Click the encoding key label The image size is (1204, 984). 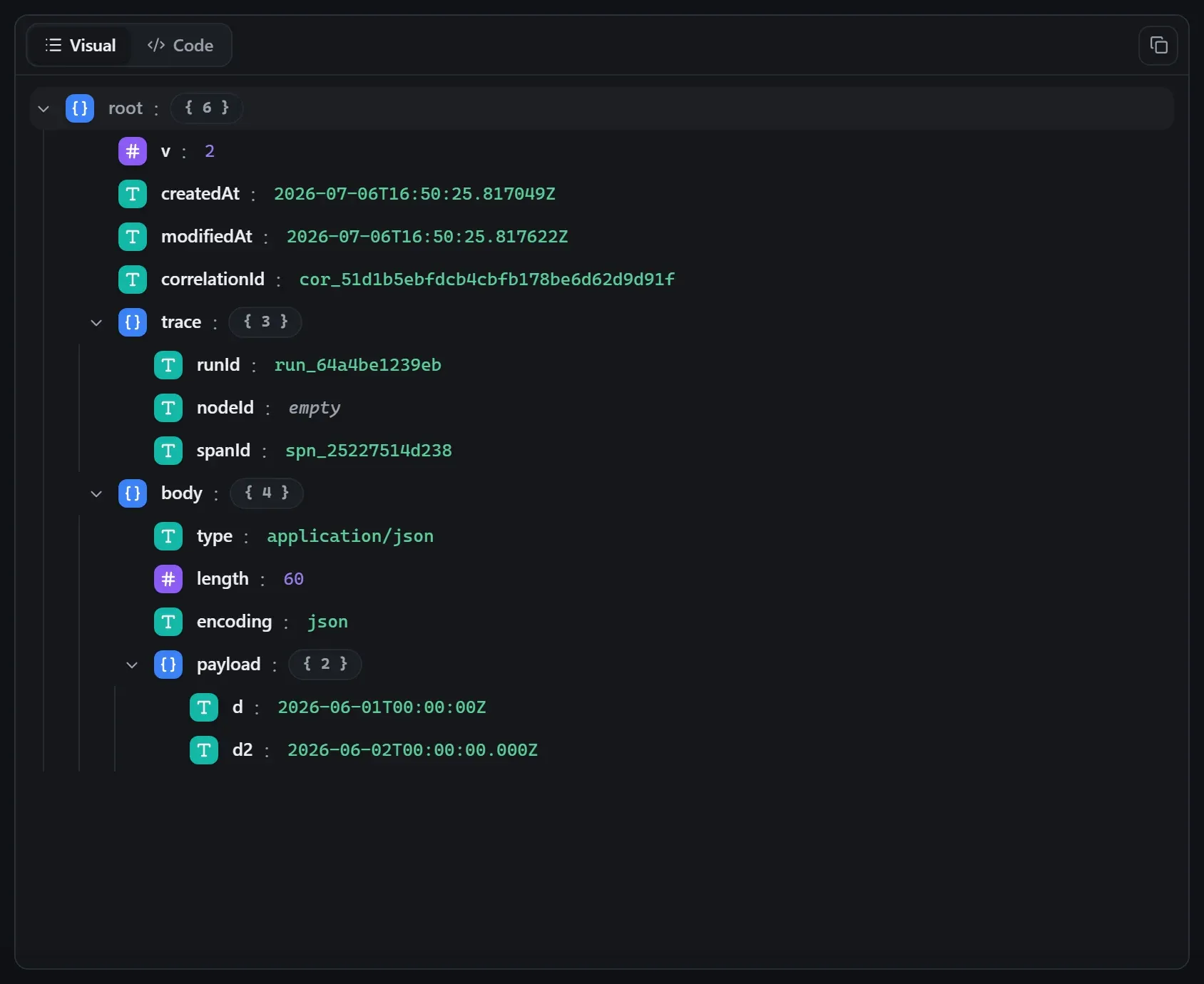[234, 622]
